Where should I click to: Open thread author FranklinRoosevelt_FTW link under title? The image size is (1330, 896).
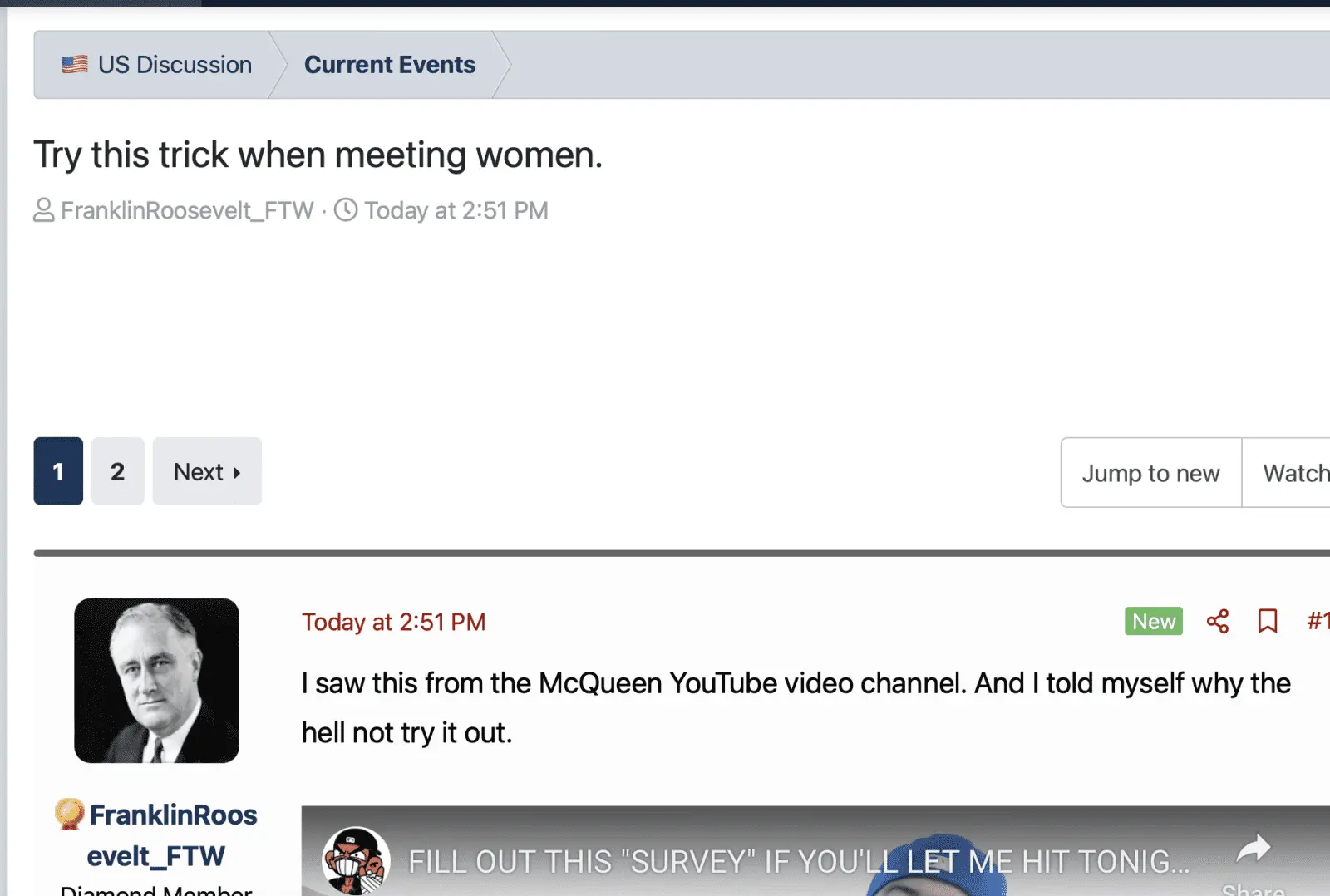(x=187, y=210)
